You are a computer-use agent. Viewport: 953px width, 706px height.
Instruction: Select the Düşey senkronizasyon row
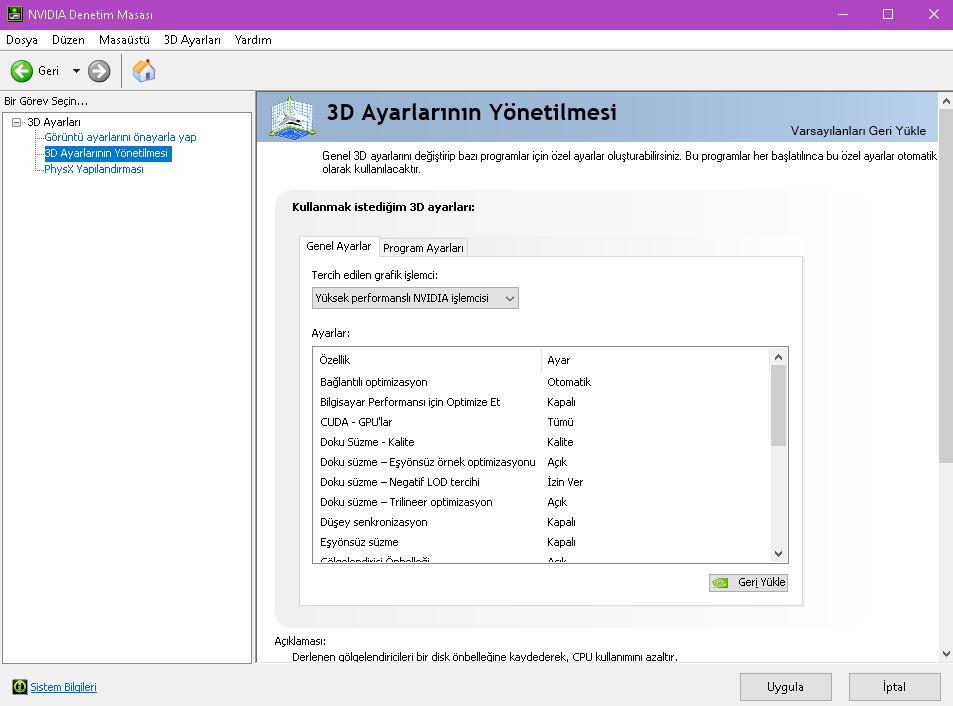(541, 523)
